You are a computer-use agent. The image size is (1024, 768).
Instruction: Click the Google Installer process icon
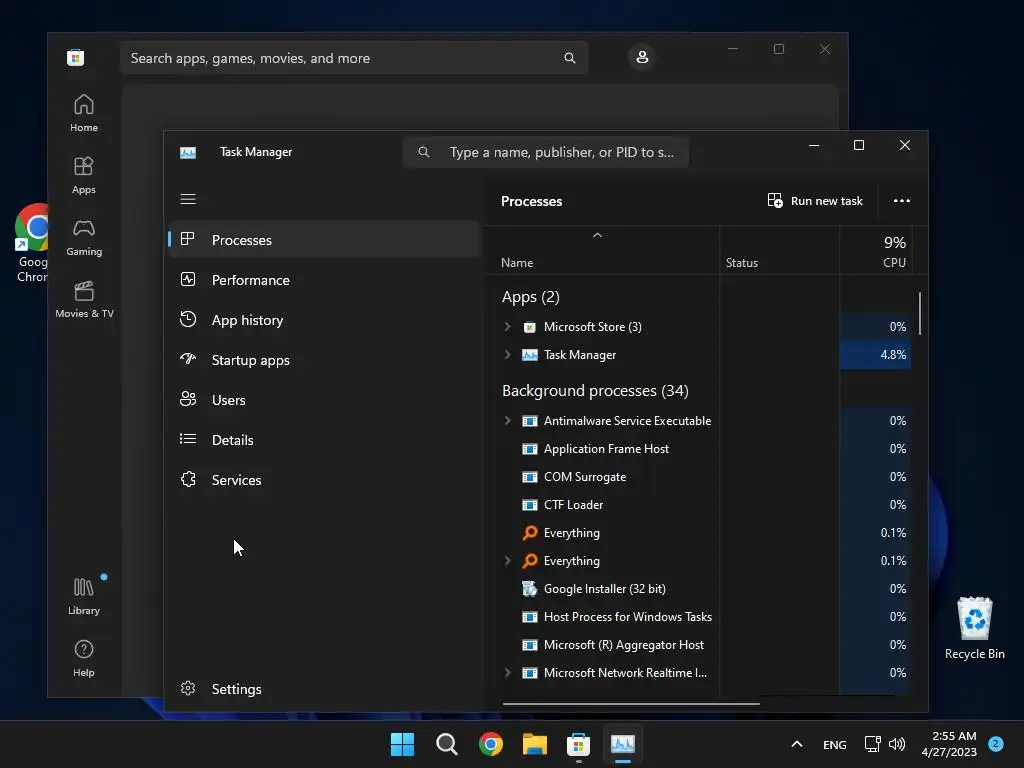coord(530,589)
